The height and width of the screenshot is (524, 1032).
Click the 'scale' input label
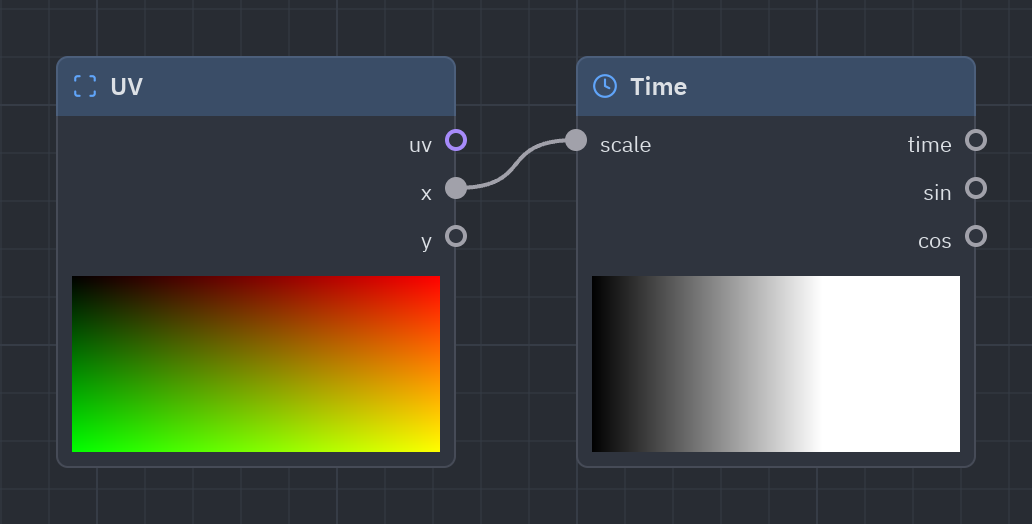[625, 145]
